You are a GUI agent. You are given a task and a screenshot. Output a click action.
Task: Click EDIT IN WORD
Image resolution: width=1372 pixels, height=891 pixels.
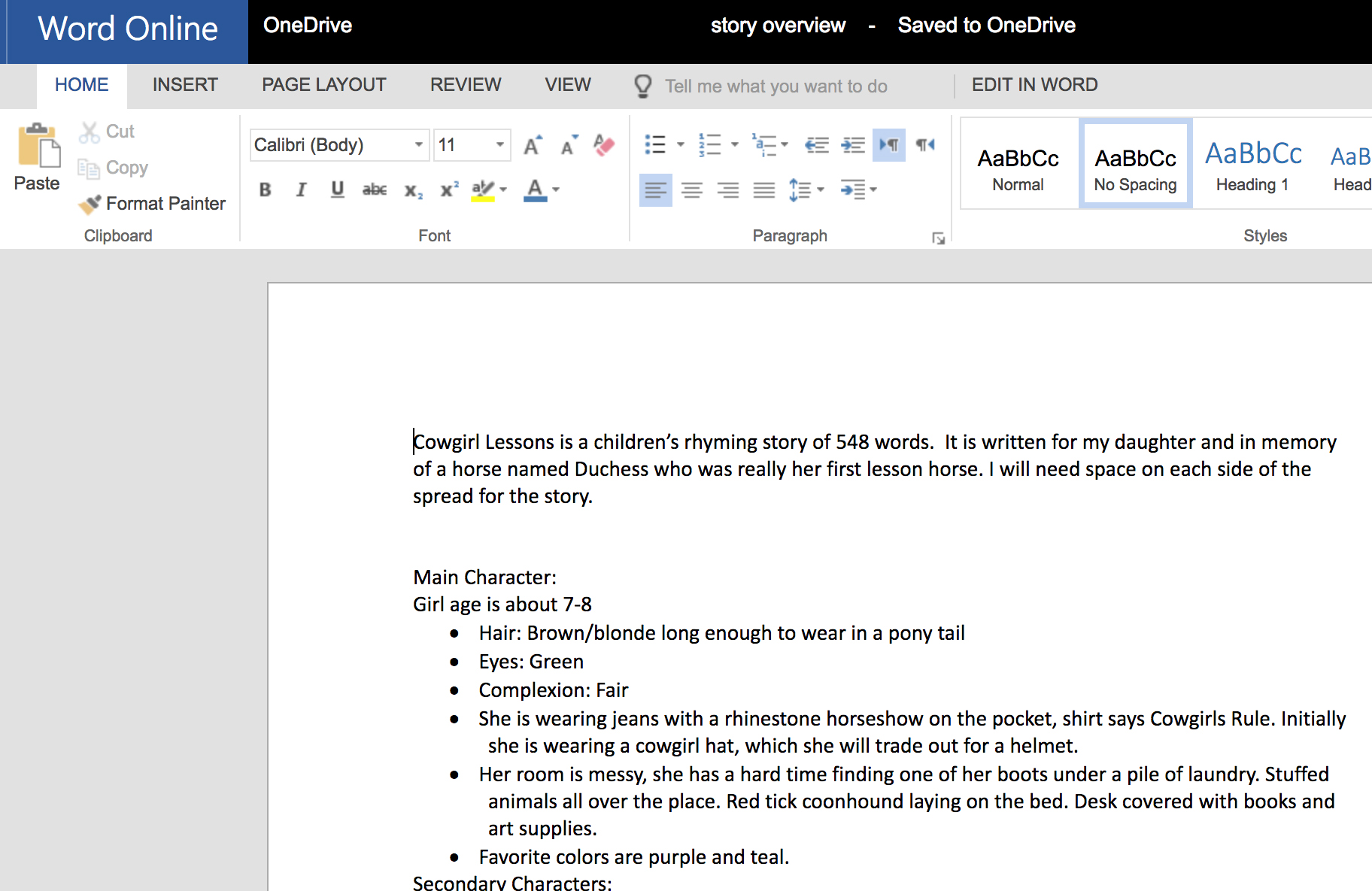[1034, 85]
